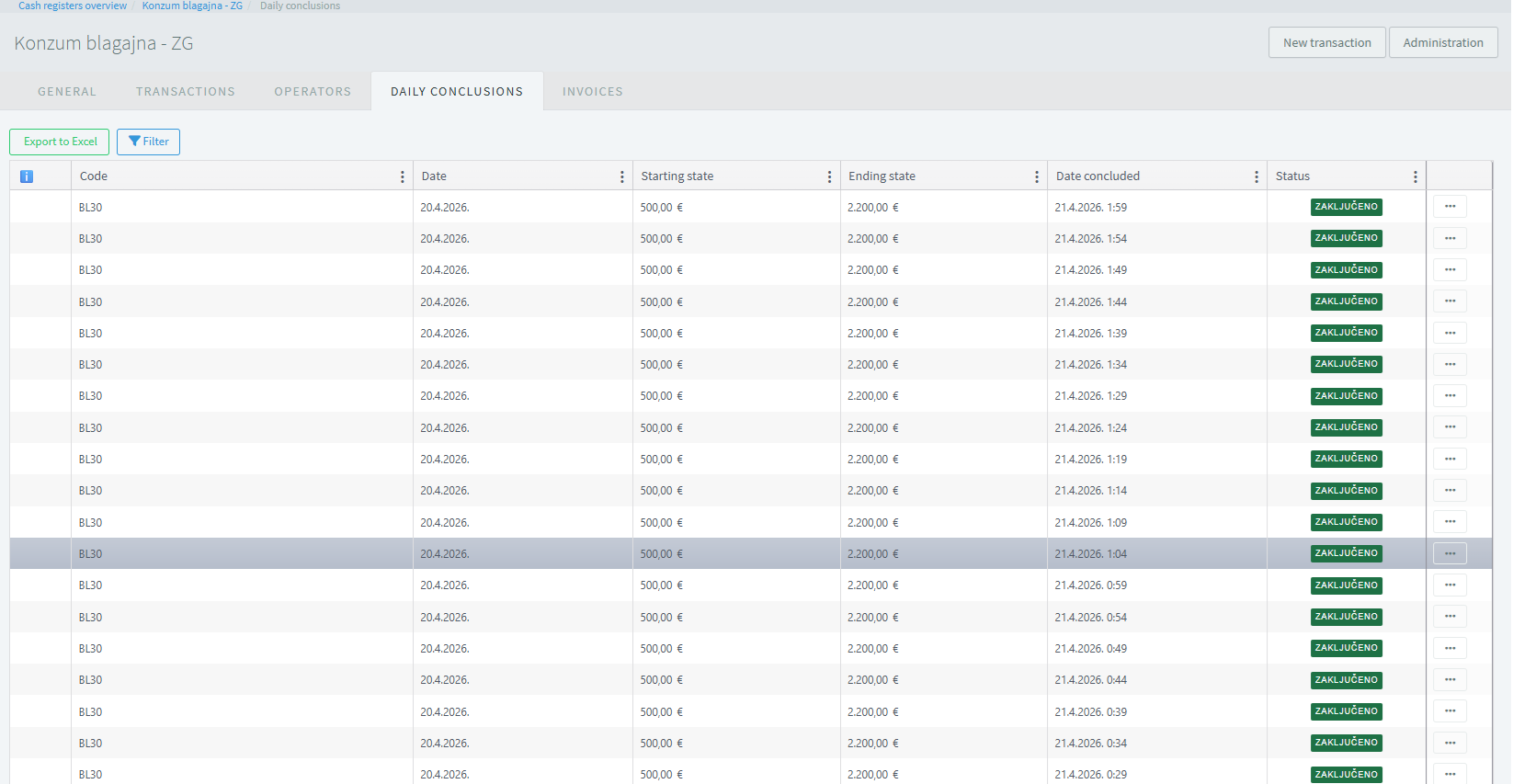This screenshot has width=1513, height=784.
Task: Click Konzum blagajna - ZG breadcrumb link
Action: [192, 6]
